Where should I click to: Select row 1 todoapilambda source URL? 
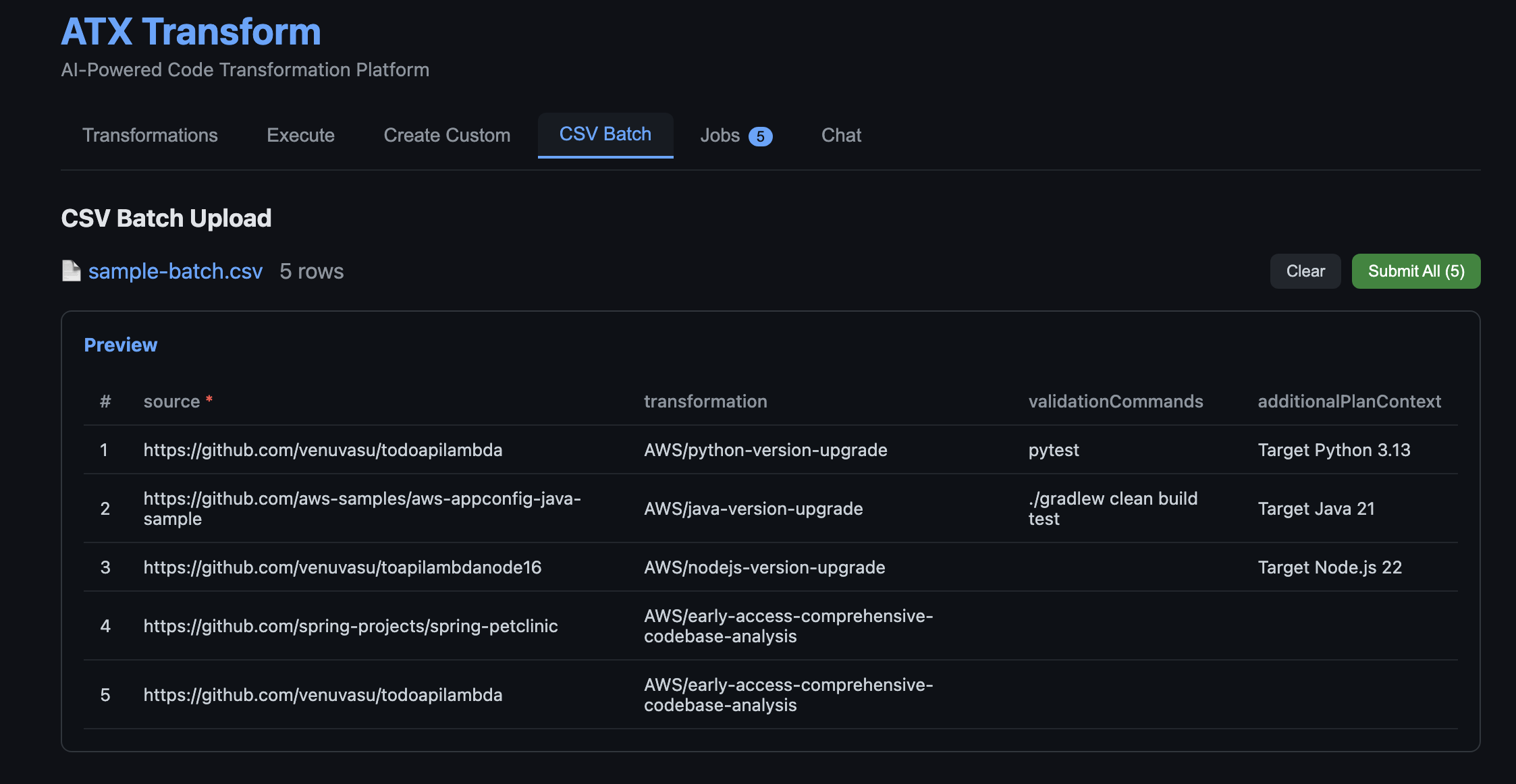[323, 450]
